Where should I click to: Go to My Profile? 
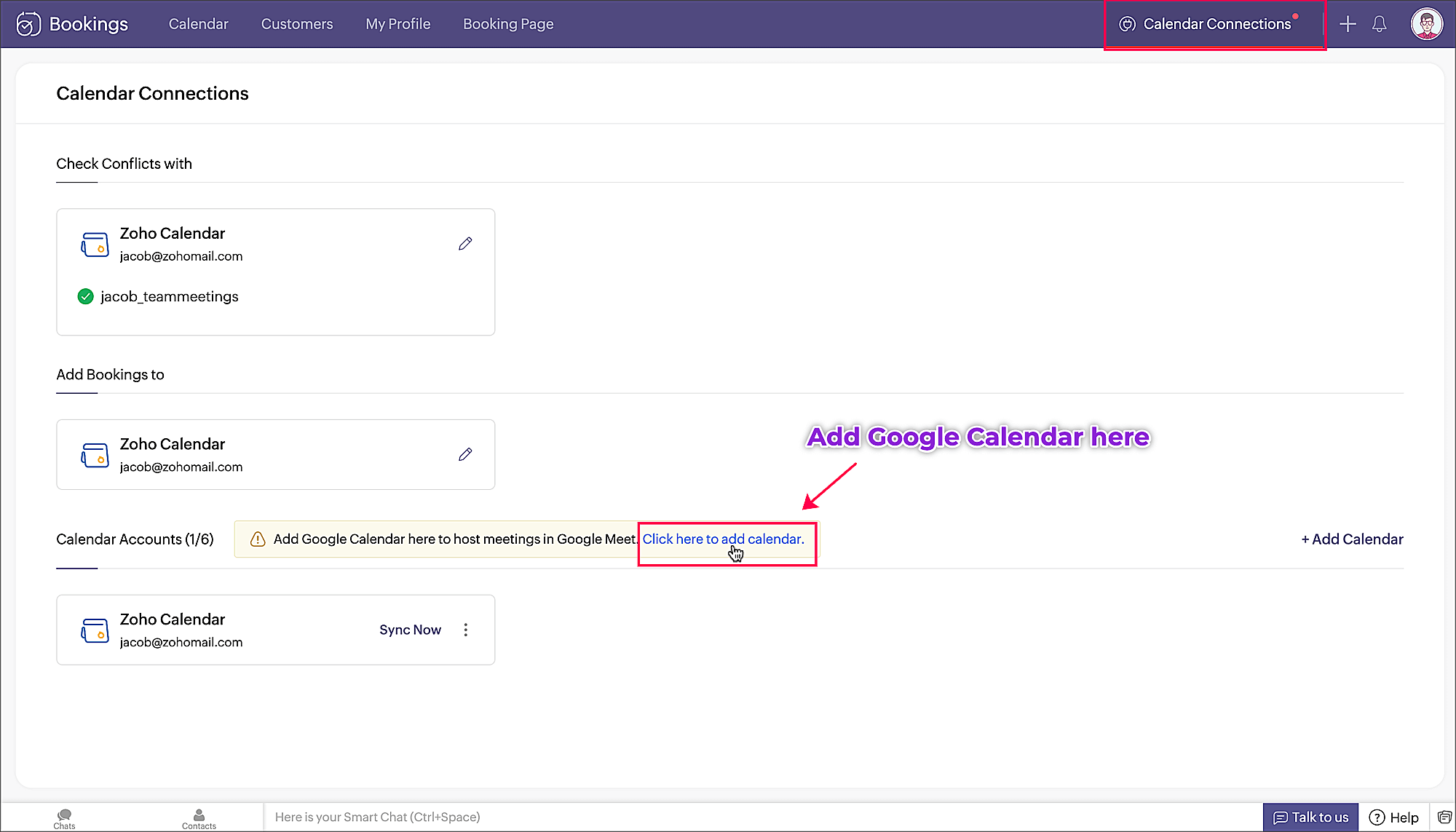(x=397, y=24)
